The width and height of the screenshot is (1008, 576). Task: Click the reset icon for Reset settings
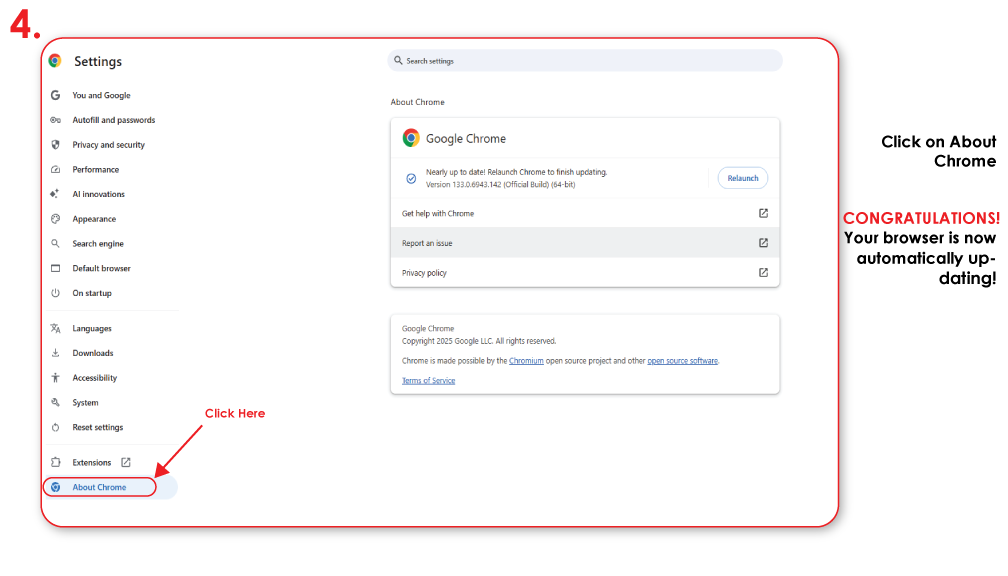(55, 428)
